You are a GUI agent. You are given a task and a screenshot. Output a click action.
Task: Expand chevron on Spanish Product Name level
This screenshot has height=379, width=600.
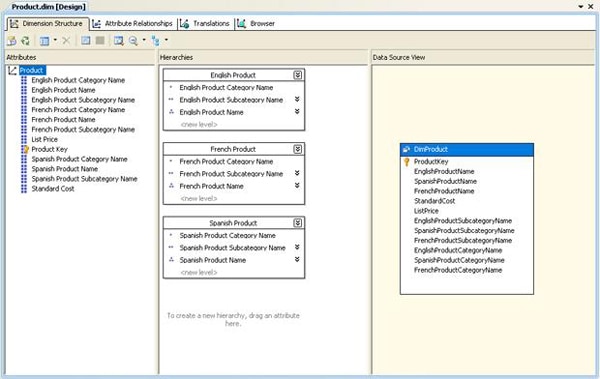pyautogui.click(x=297, y=260)
